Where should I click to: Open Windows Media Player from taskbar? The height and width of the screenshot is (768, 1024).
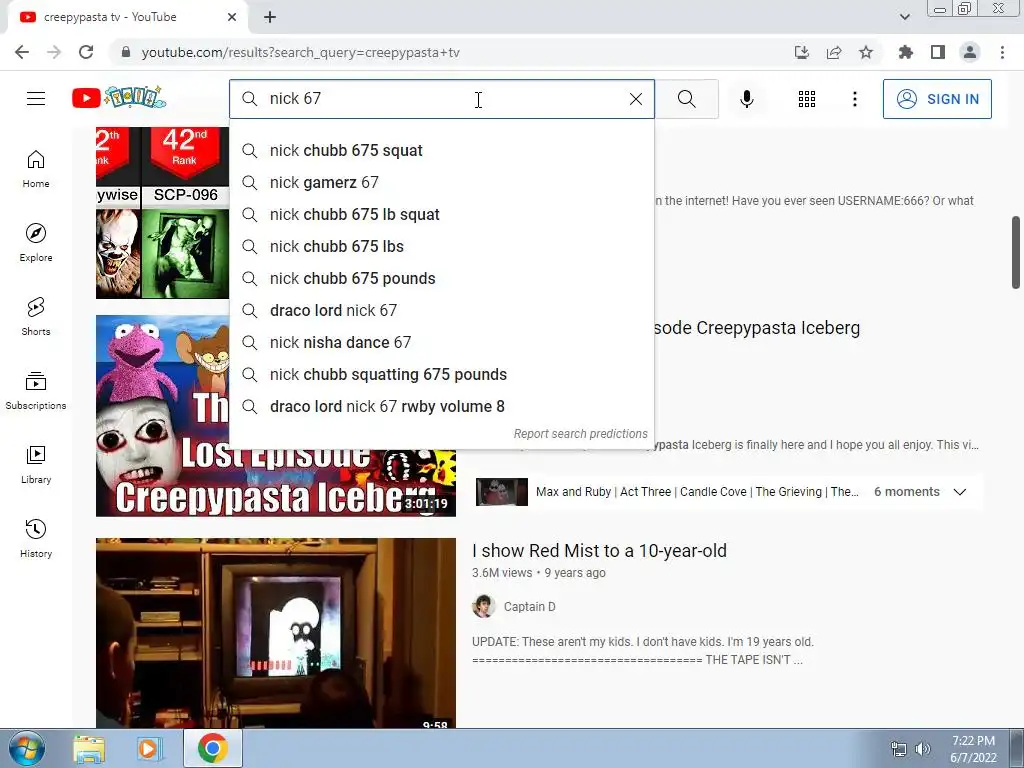coord(149,748)
